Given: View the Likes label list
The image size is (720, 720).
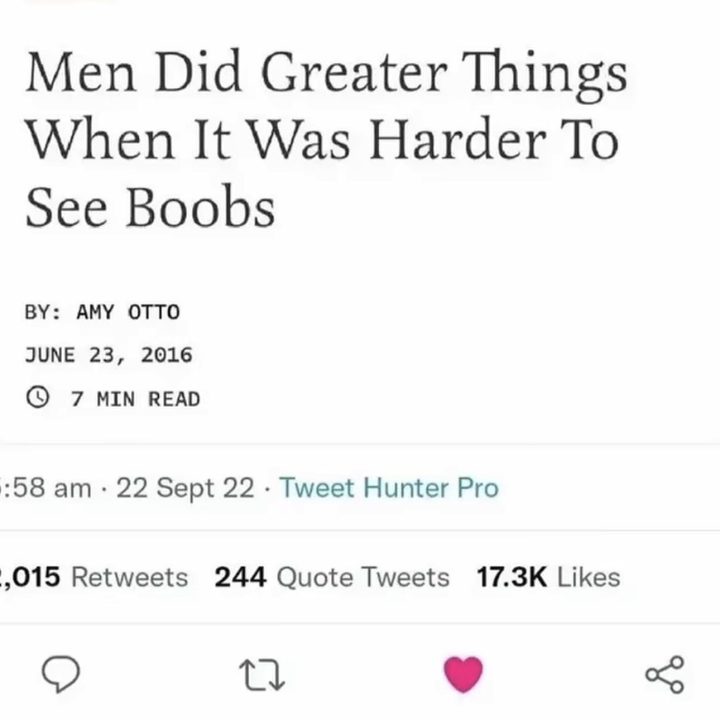Looking at the screenshot, I should pyautogui.click(x=588, y=577).
